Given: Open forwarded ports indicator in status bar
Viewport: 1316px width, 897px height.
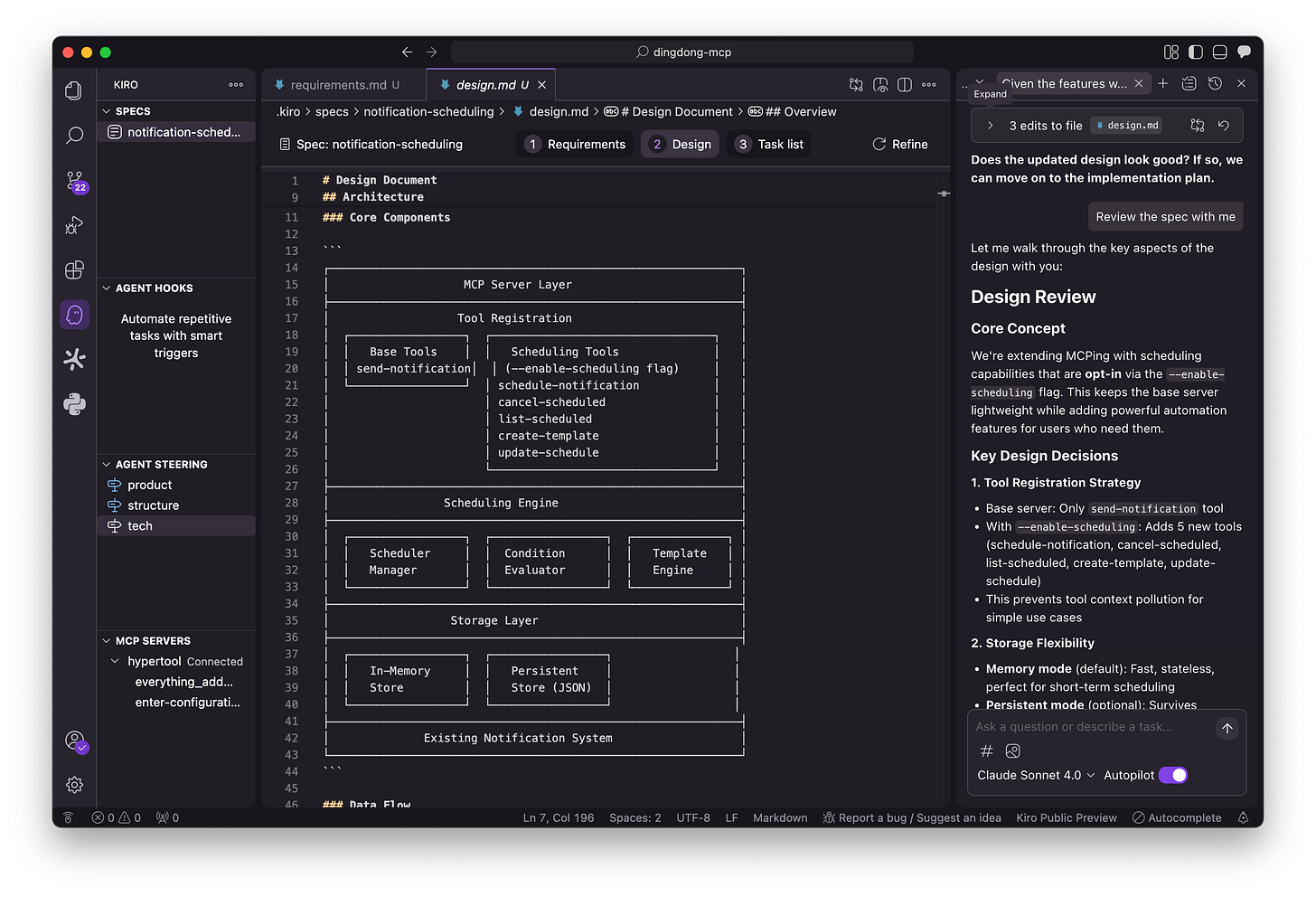Looking at the screenshot, I should pyautogui.click(x=168, y=817).
